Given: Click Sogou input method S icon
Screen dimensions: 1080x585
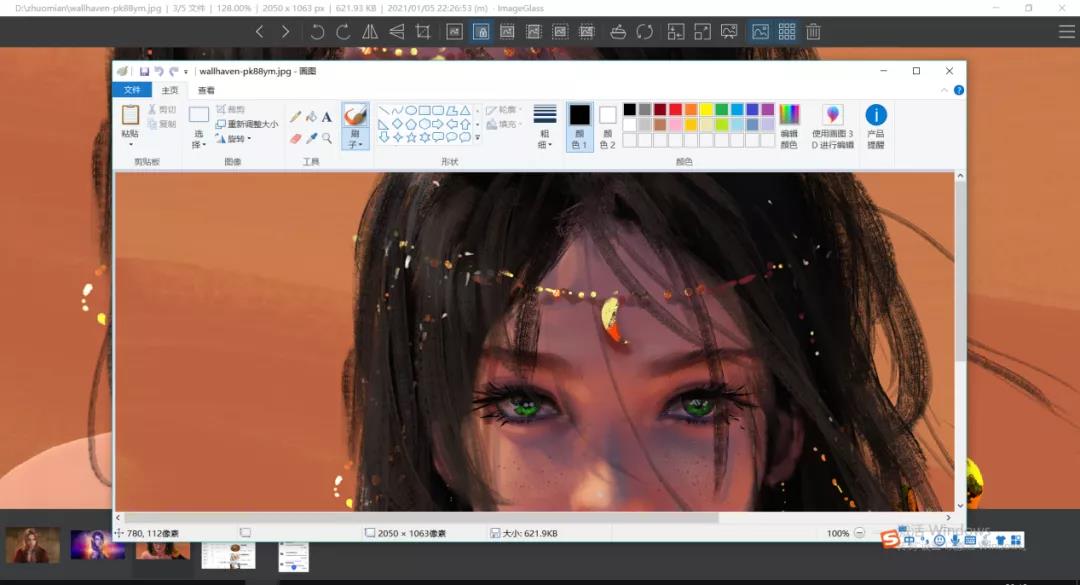Looking at the screenshot, I should pyautogui.click(x=891, y=540).
